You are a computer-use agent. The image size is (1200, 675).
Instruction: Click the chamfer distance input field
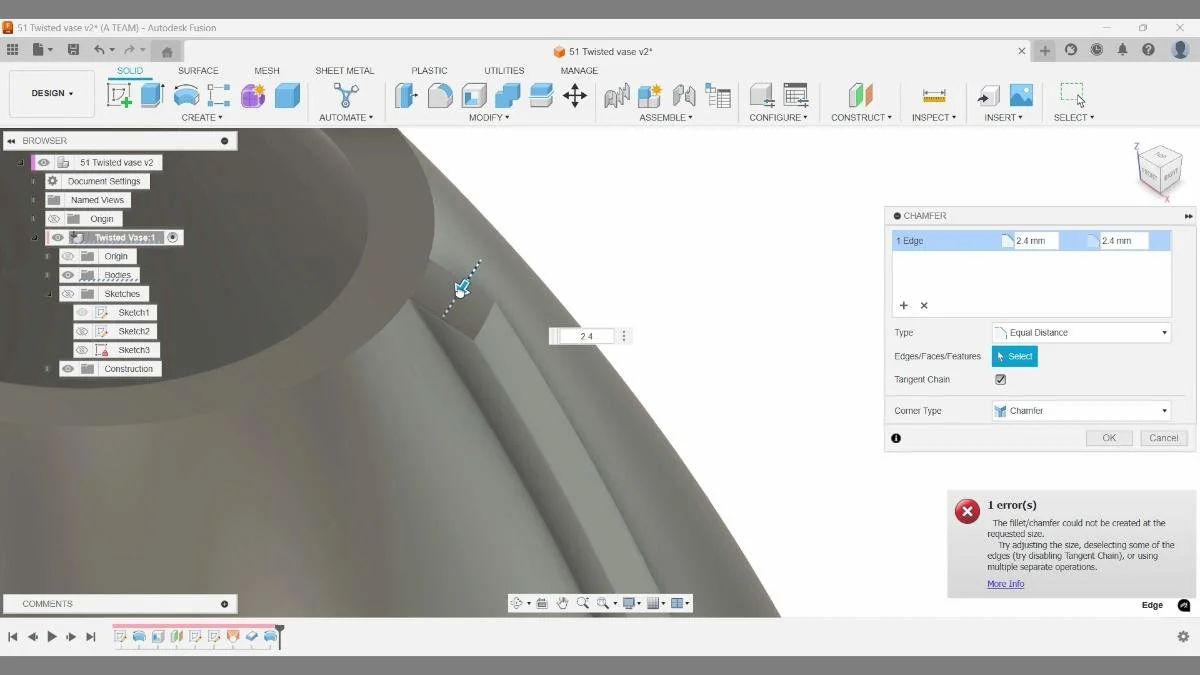tap(1030, 240)
